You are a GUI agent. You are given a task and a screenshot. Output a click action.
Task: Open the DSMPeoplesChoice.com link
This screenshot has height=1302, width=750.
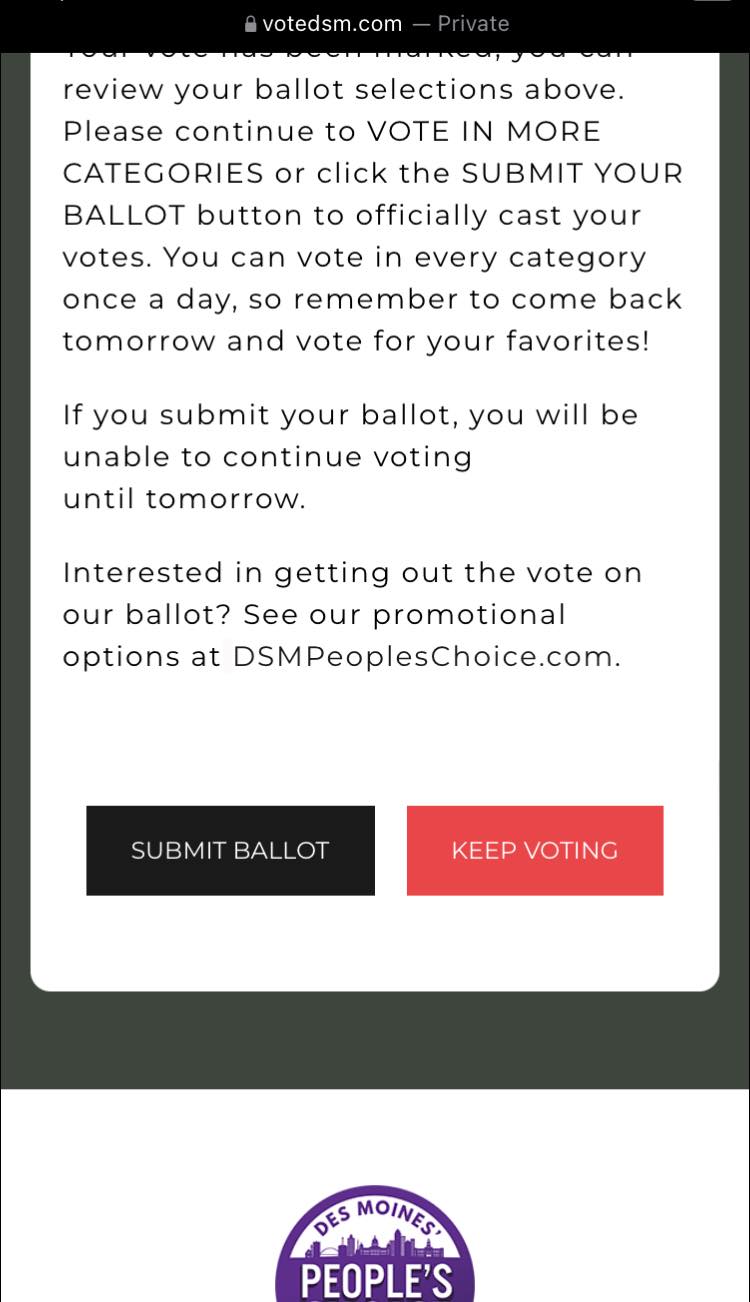[x=422, y=656]
